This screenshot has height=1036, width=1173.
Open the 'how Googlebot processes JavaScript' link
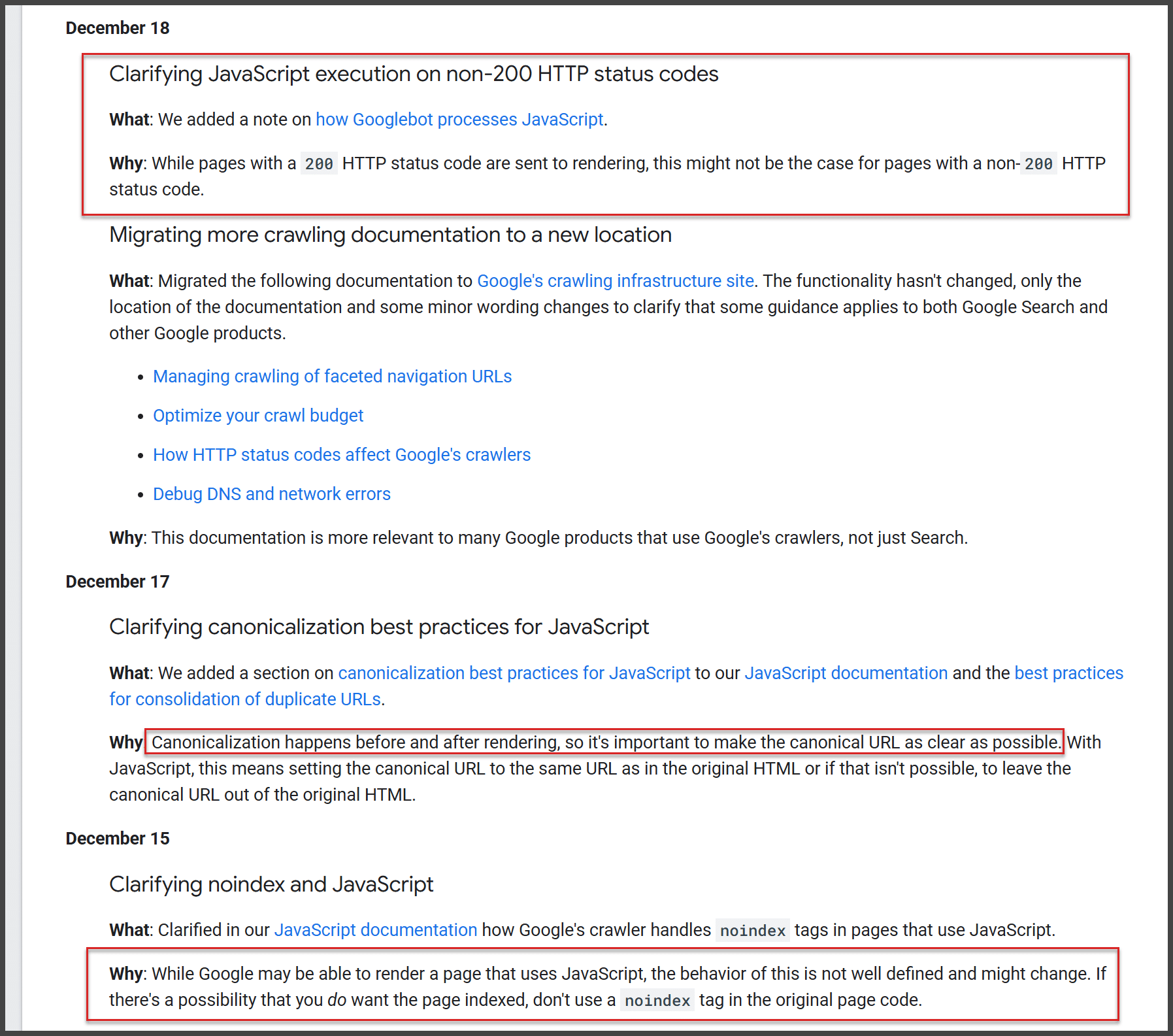[459, 120]
